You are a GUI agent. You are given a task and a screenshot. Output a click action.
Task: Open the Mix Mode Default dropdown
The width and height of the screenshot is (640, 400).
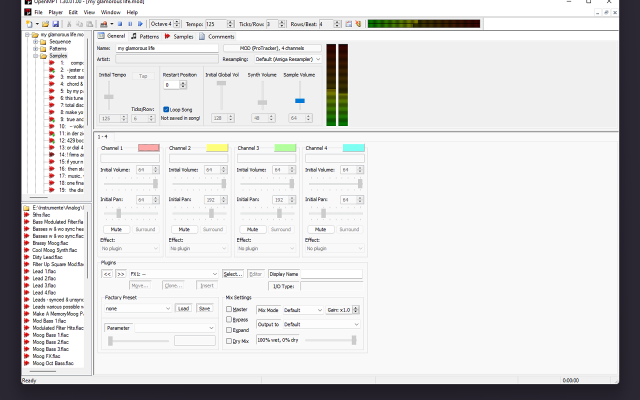303,310
